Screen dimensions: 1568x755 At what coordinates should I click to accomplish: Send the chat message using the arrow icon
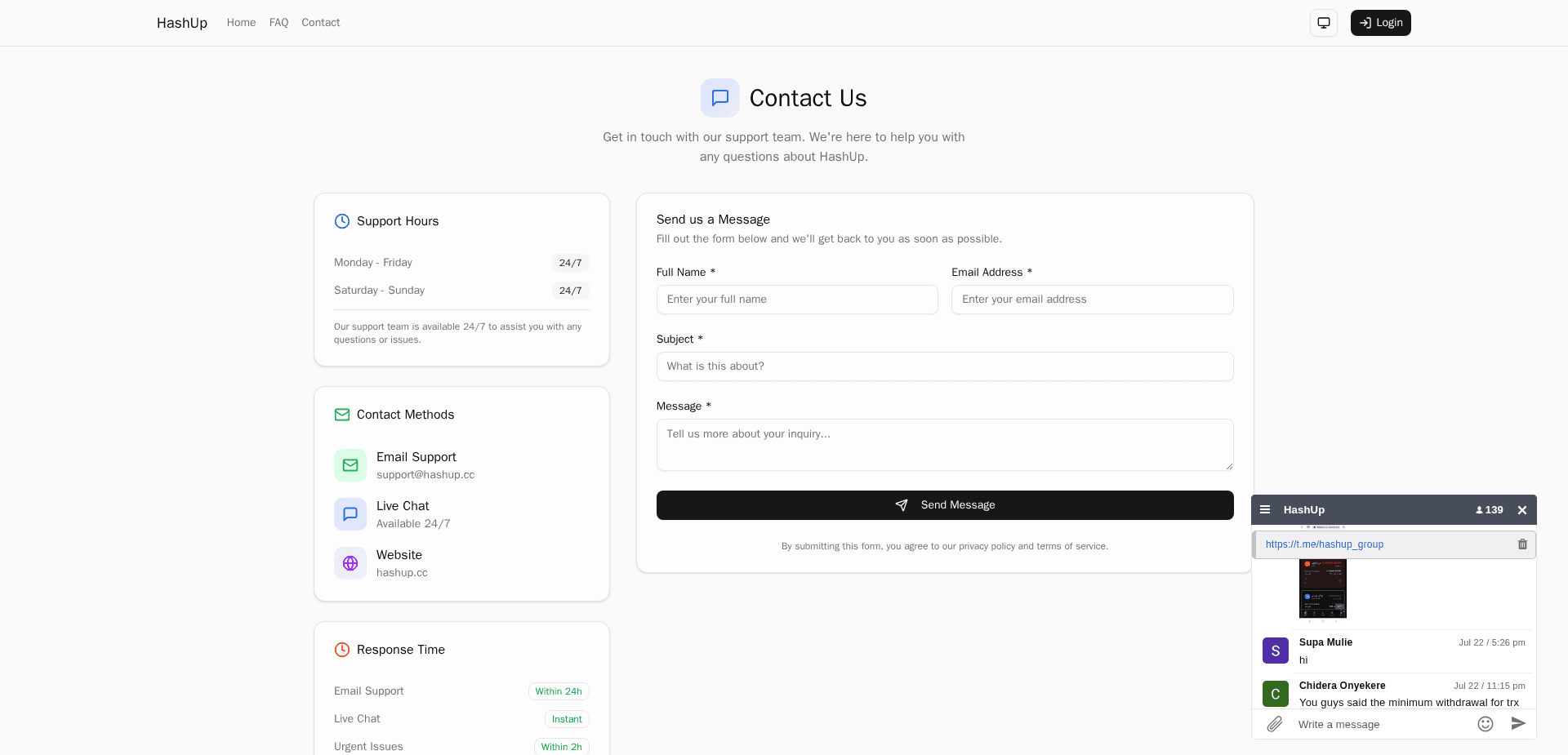tap(1519, 723)
